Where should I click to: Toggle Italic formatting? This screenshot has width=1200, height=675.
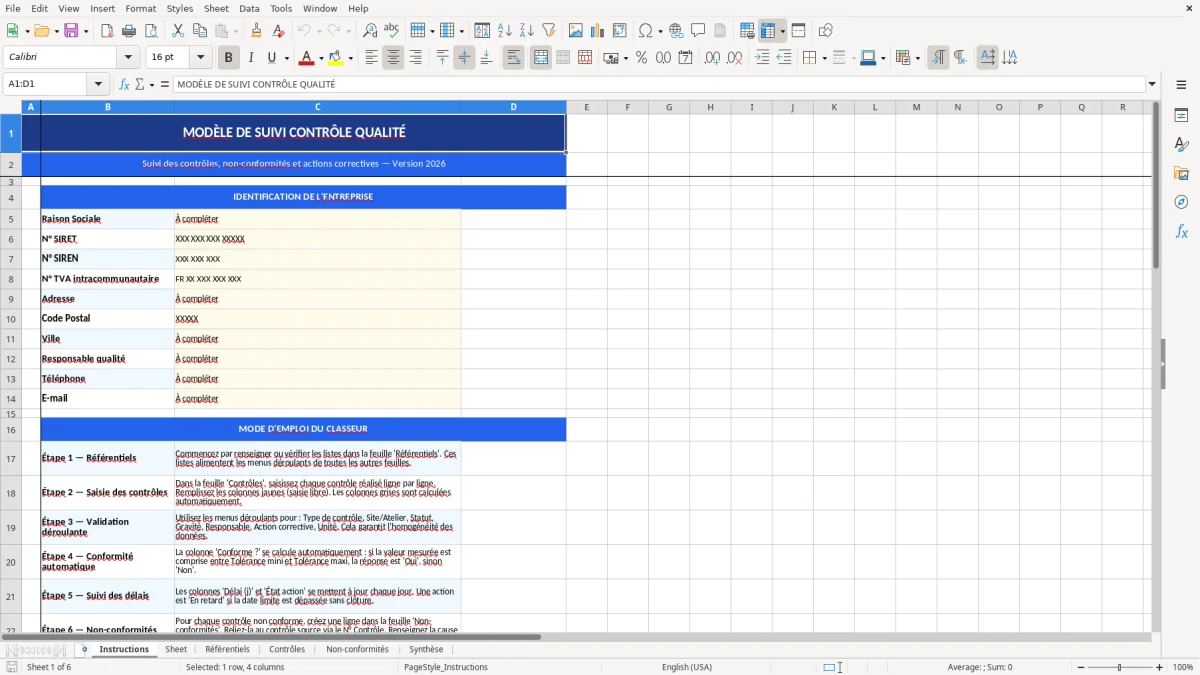(251, 58)
